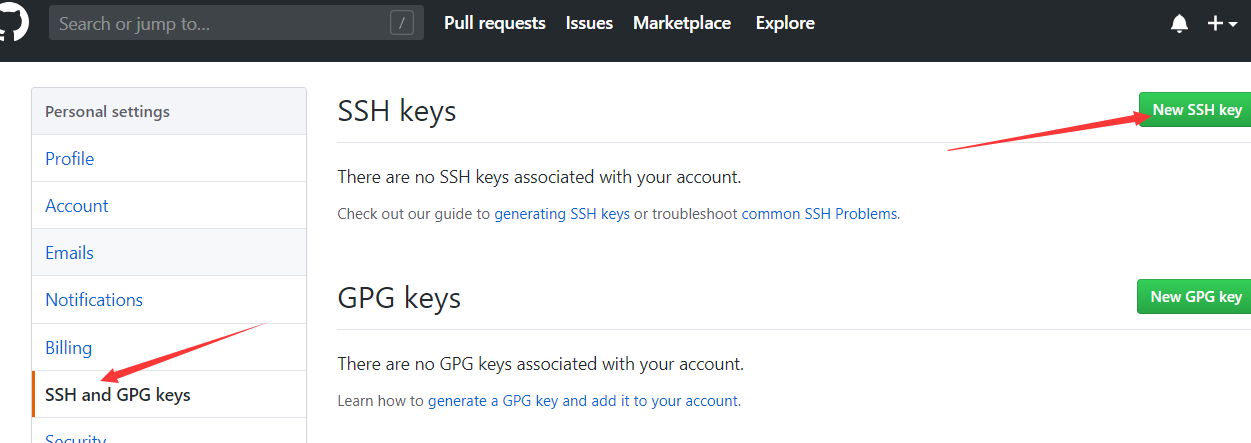Click the GitHub logo icon
Viewport: 1251px width, 443px height.
click(x=14, y=23)
